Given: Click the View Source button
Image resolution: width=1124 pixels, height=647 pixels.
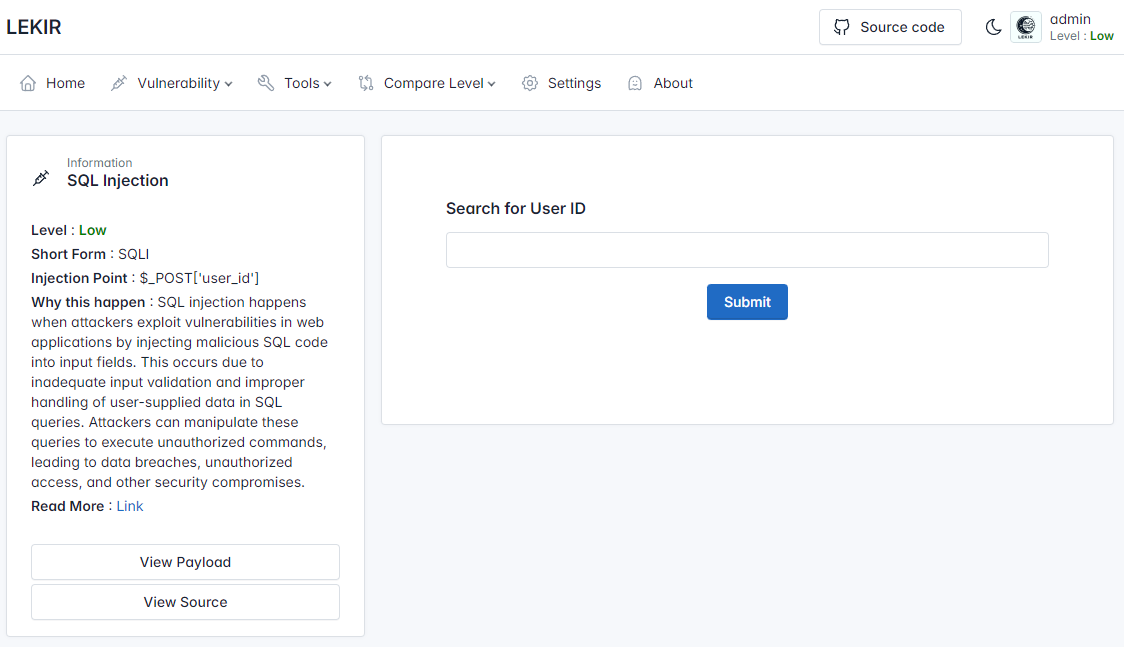Looking at the screenshot, I should (x=185, y=603).
